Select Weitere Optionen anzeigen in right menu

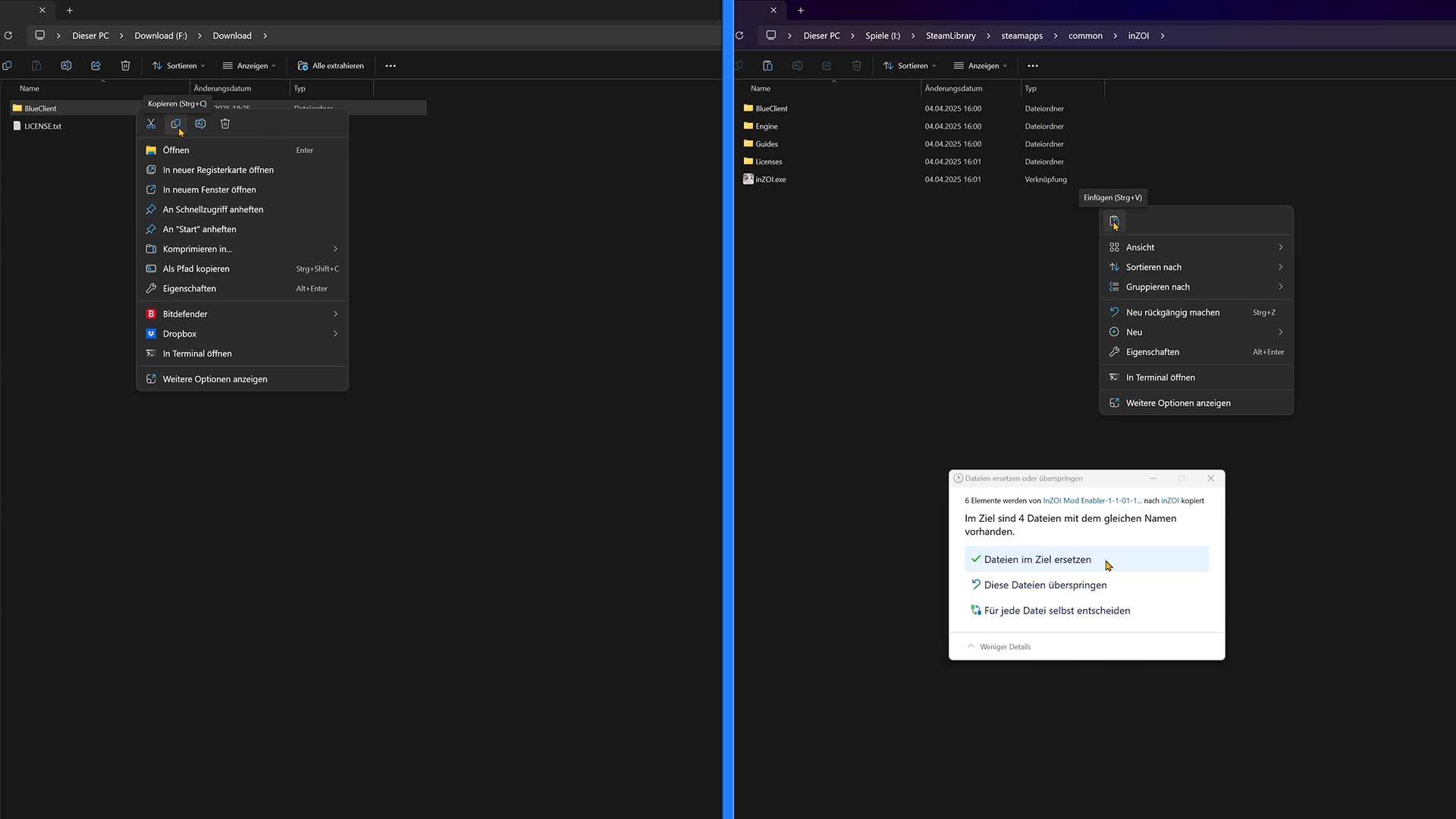coord(1178,403)
